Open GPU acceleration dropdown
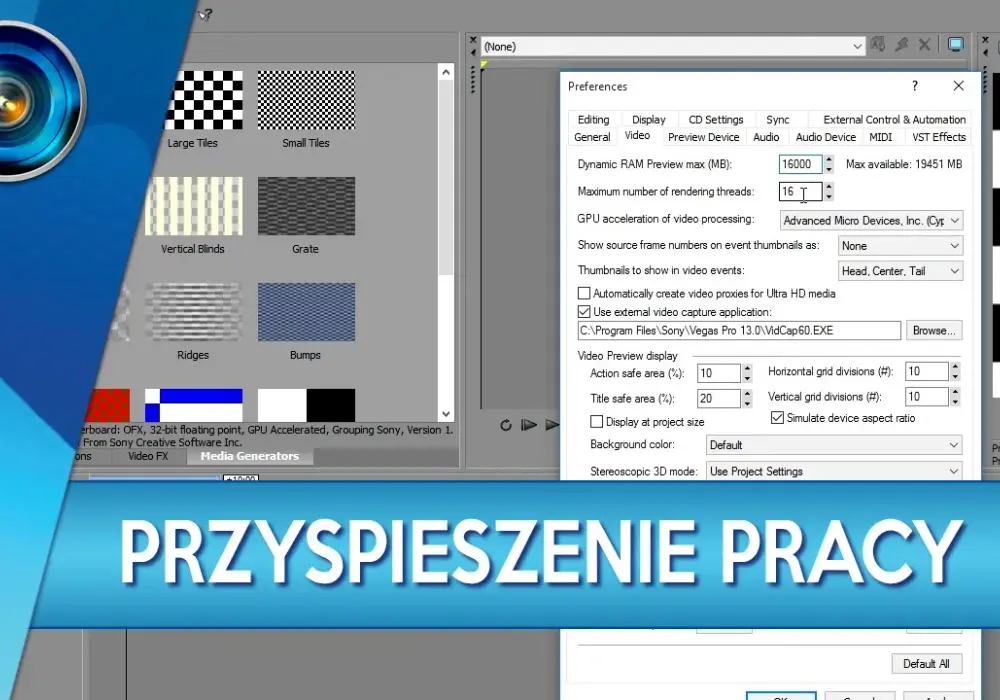 (x=871, y=221)
